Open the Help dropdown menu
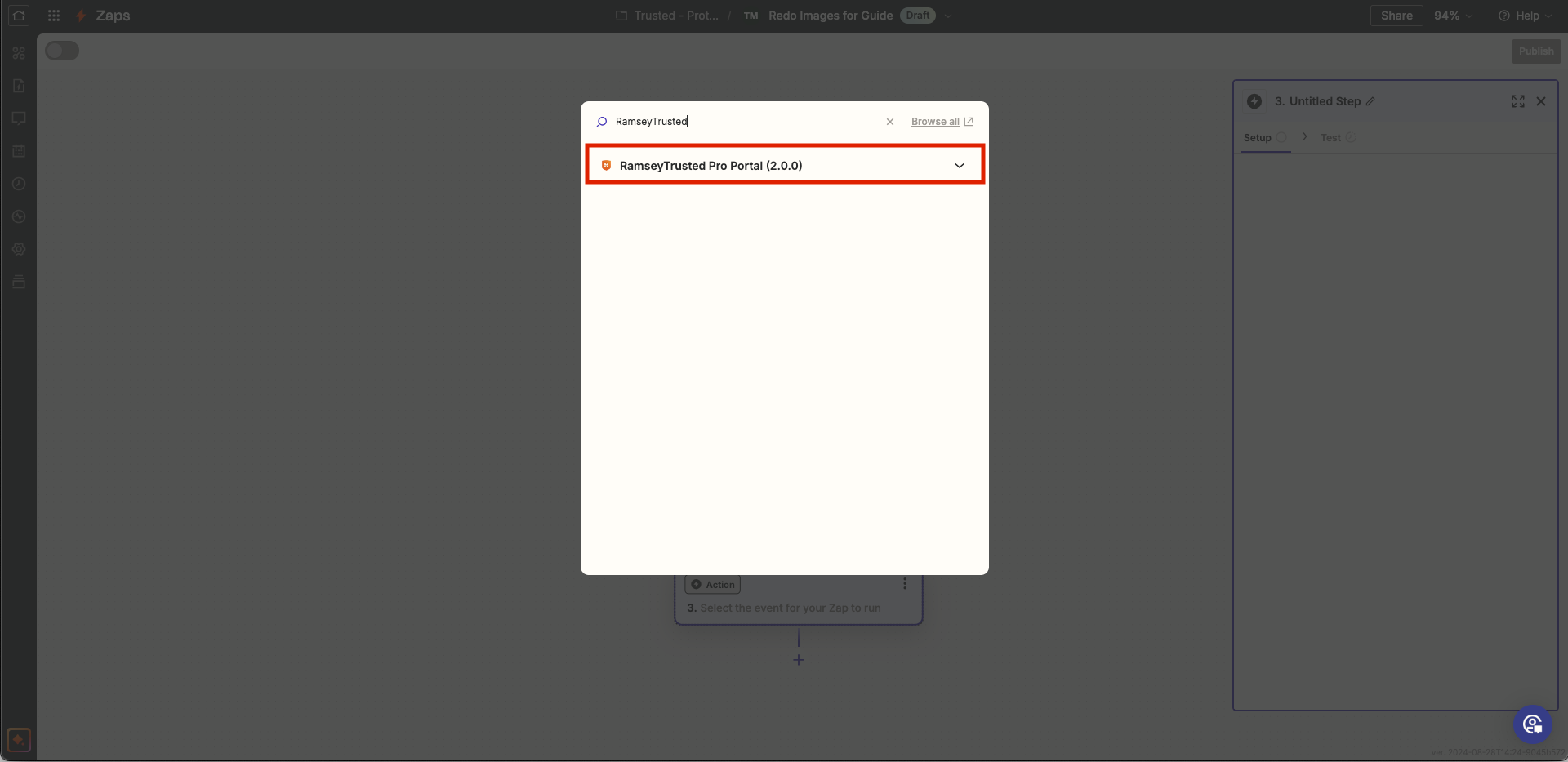 pos(1525,16)
